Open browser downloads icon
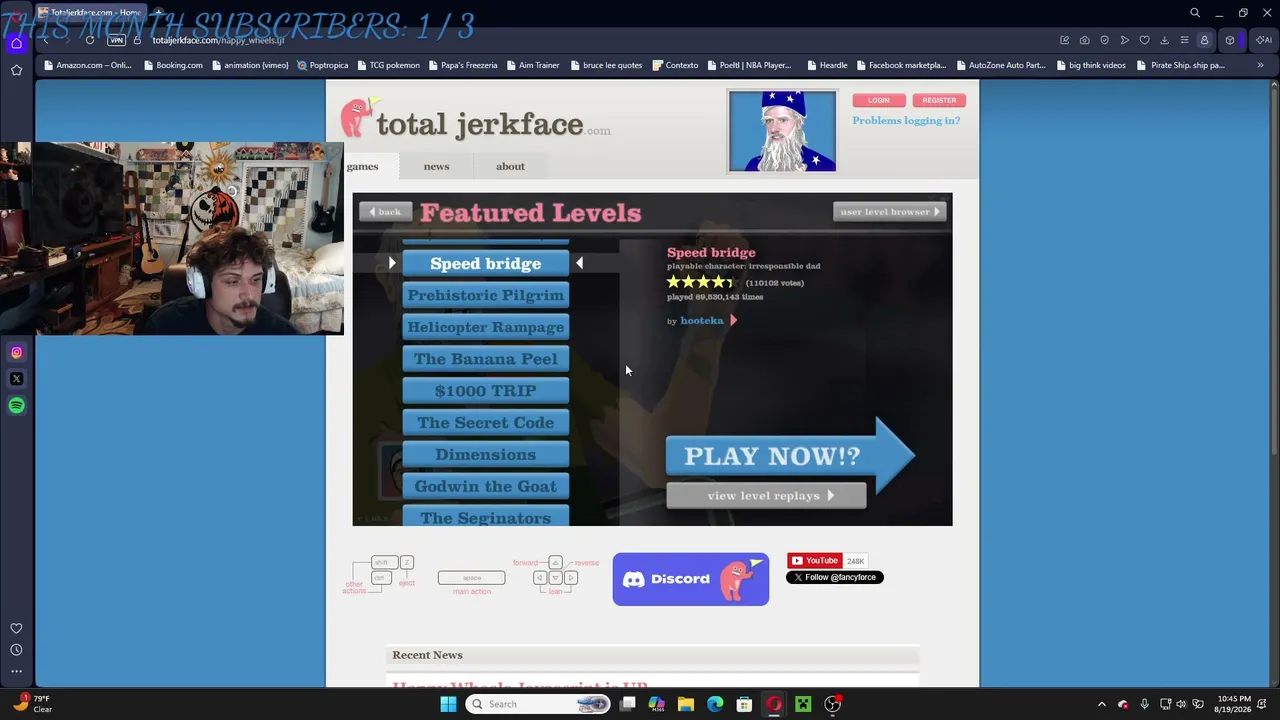 pos(1164,40)
